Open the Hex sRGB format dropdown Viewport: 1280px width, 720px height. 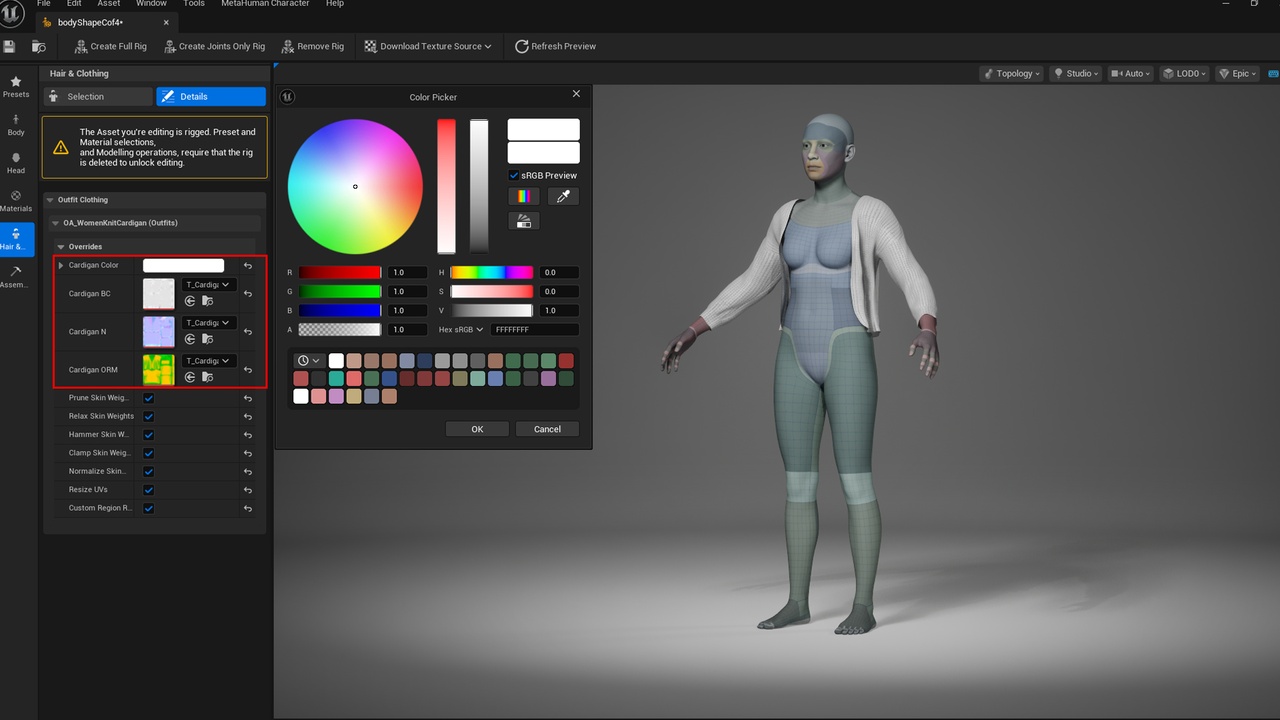click(x=461, y=329)
